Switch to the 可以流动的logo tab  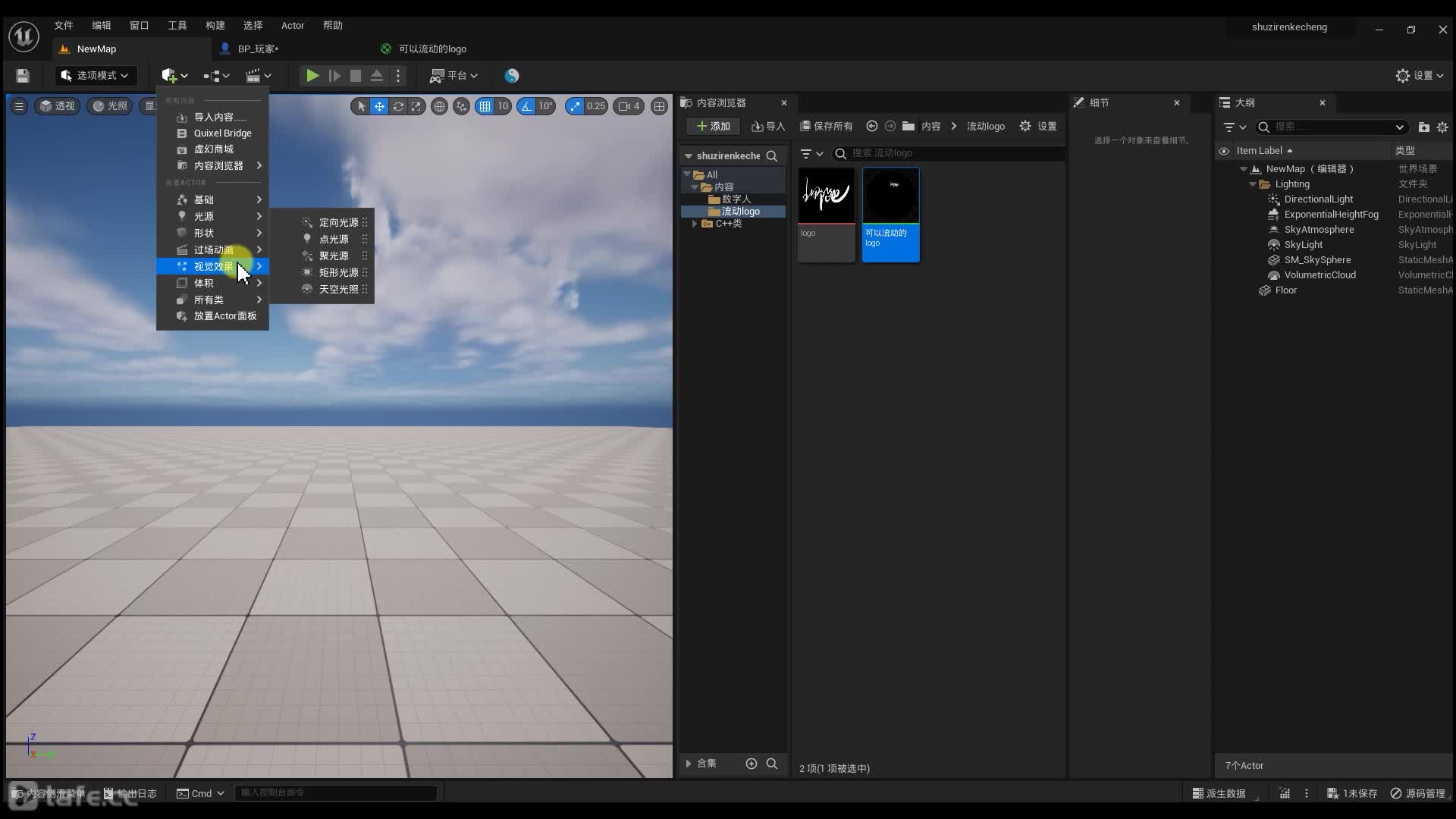pyautogui.click(x=432, y=49)
